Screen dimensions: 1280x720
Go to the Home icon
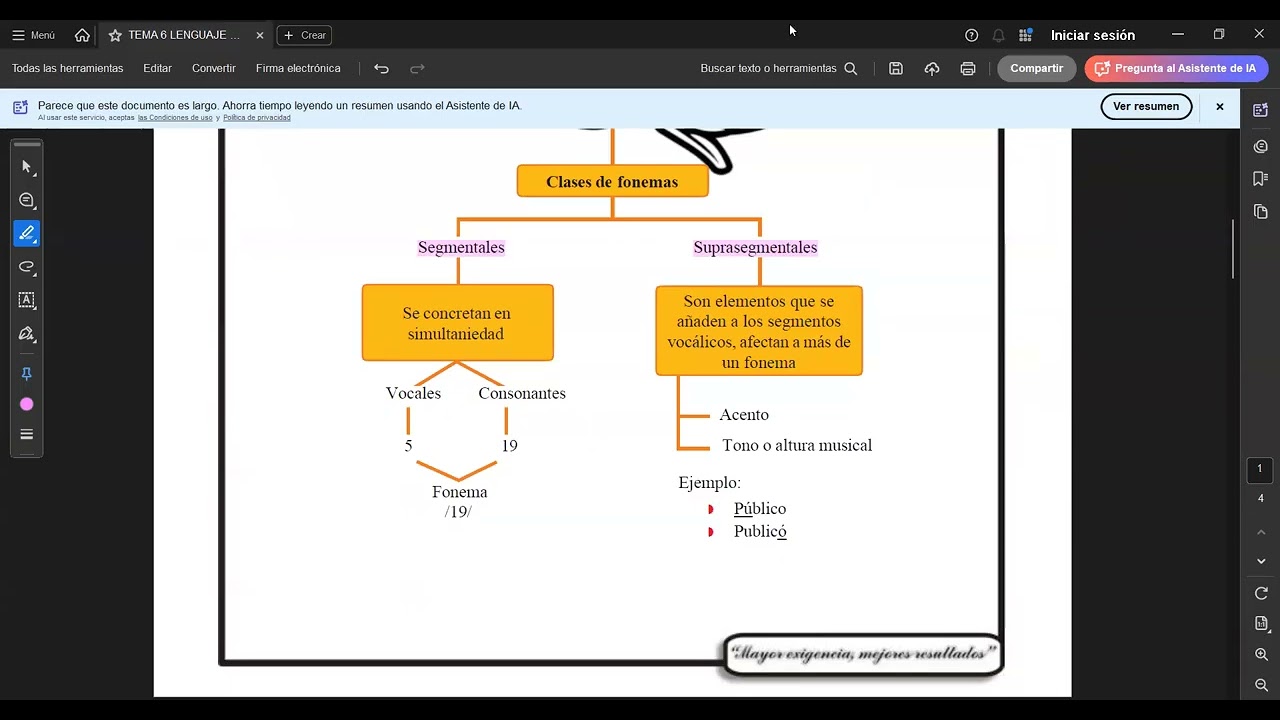82,35
